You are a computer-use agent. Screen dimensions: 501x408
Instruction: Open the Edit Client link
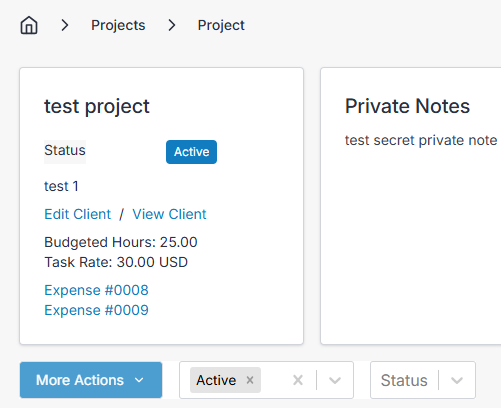tap(78, 214)
